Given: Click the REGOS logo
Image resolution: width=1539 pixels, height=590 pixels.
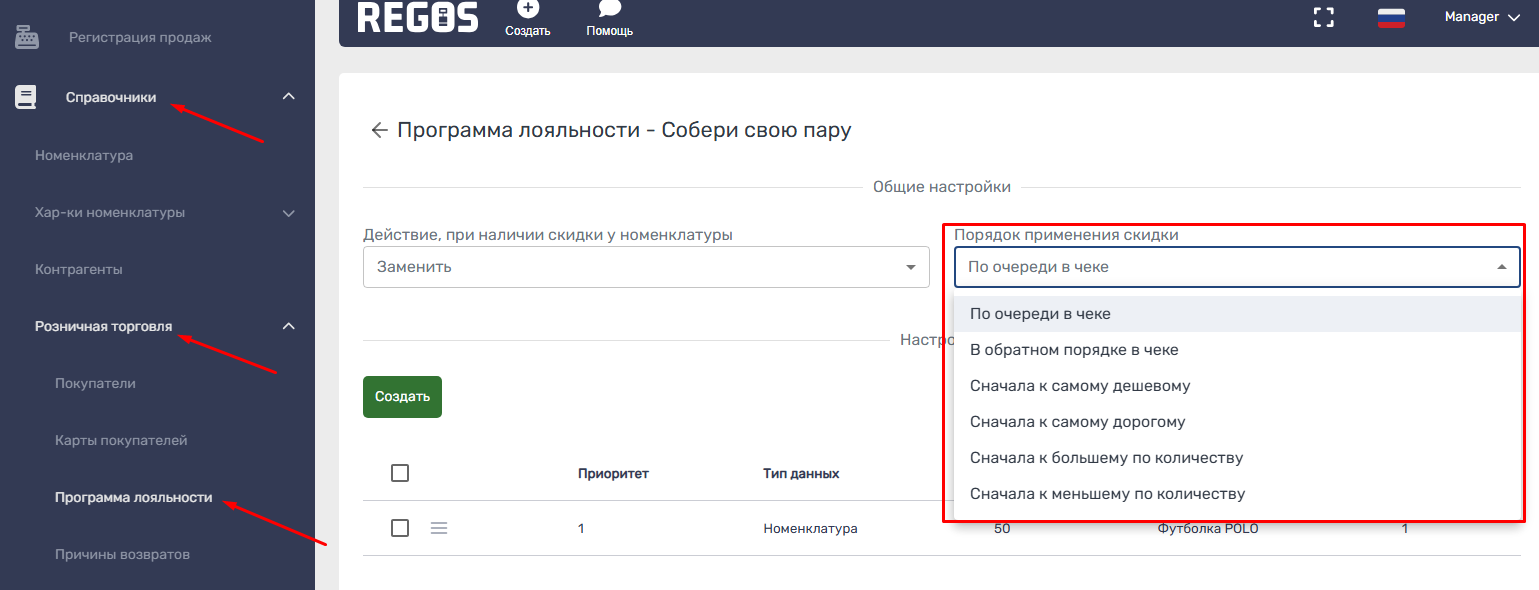Looking at the screenshot, I should [417, 17].
